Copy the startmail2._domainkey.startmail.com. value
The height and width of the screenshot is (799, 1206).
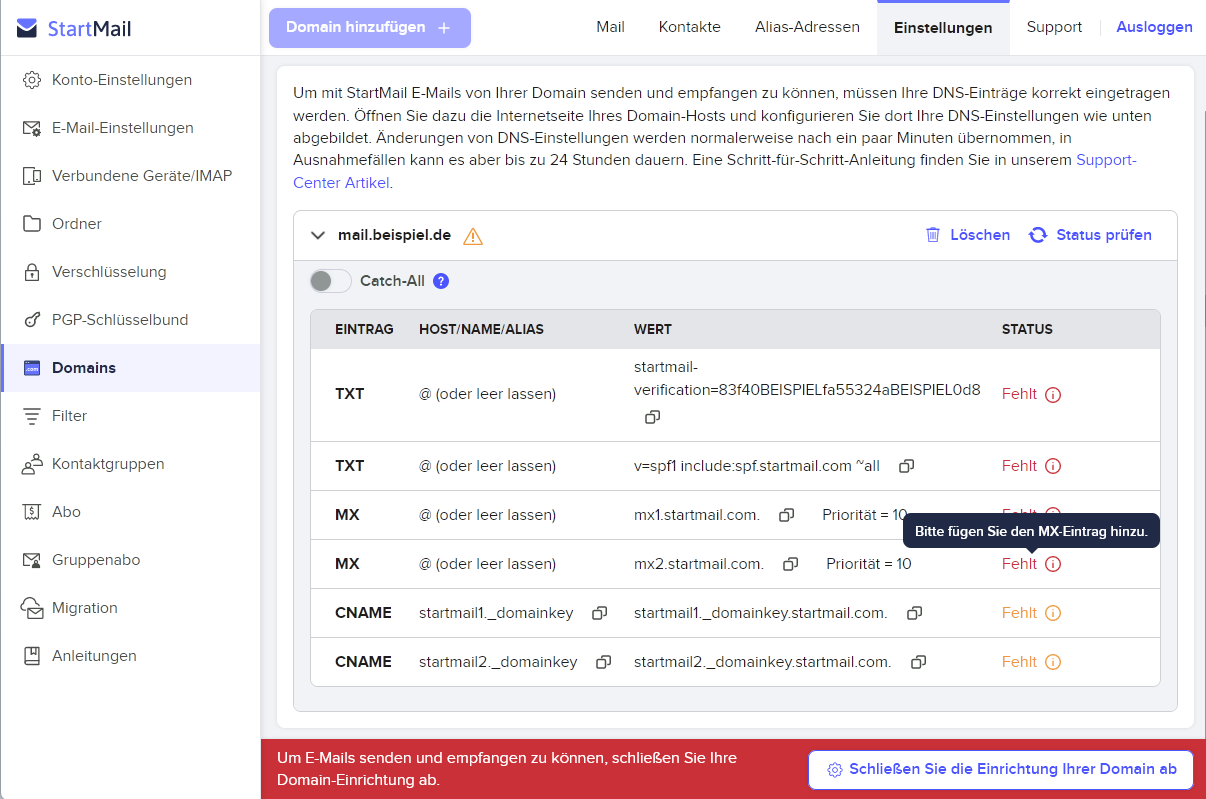[918, 662]
